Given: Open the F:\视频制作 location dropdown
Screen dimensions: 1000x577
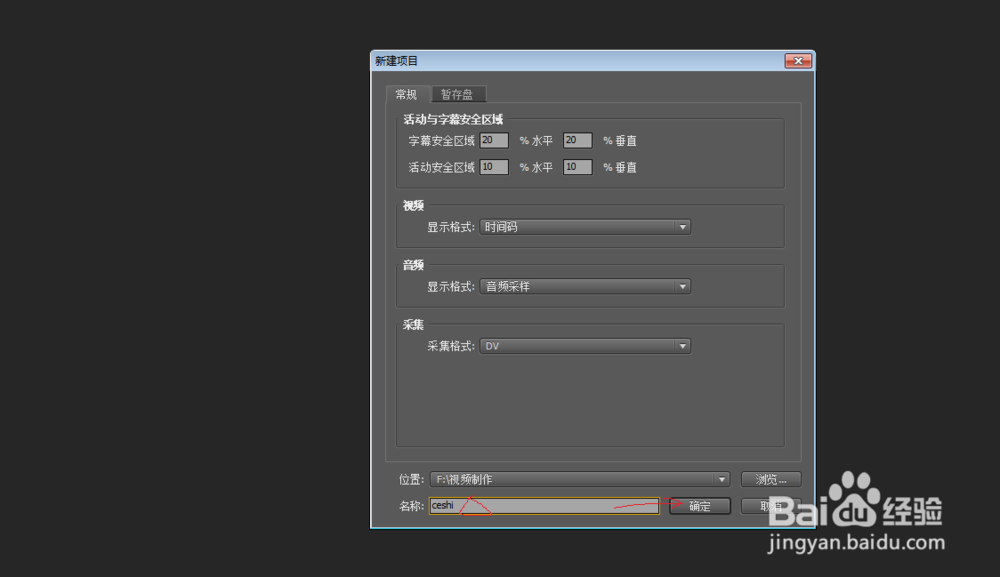Looking at the screenshot, I should 580,479.
